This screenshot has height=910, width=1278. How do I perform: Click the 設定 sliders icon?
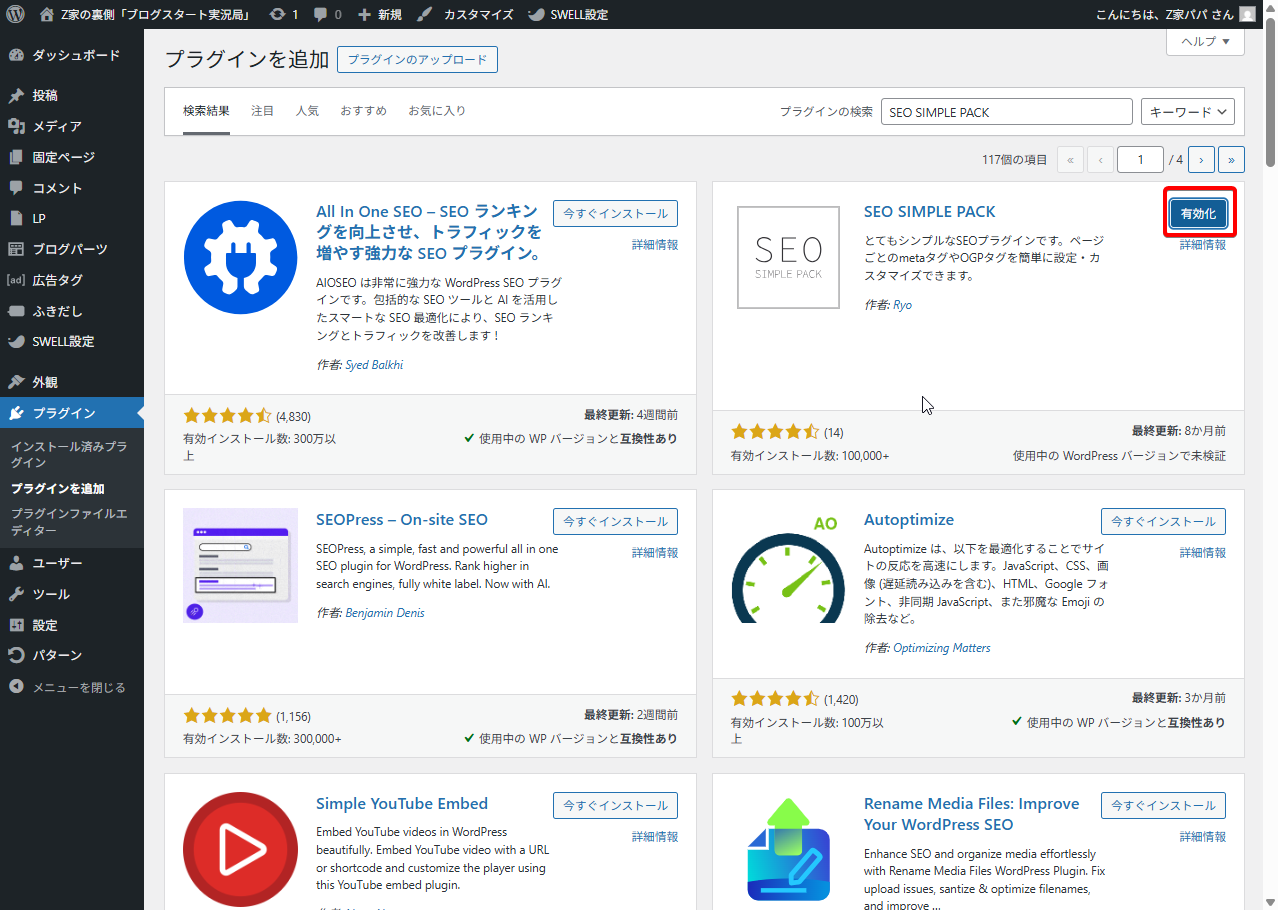pos(16,625)
